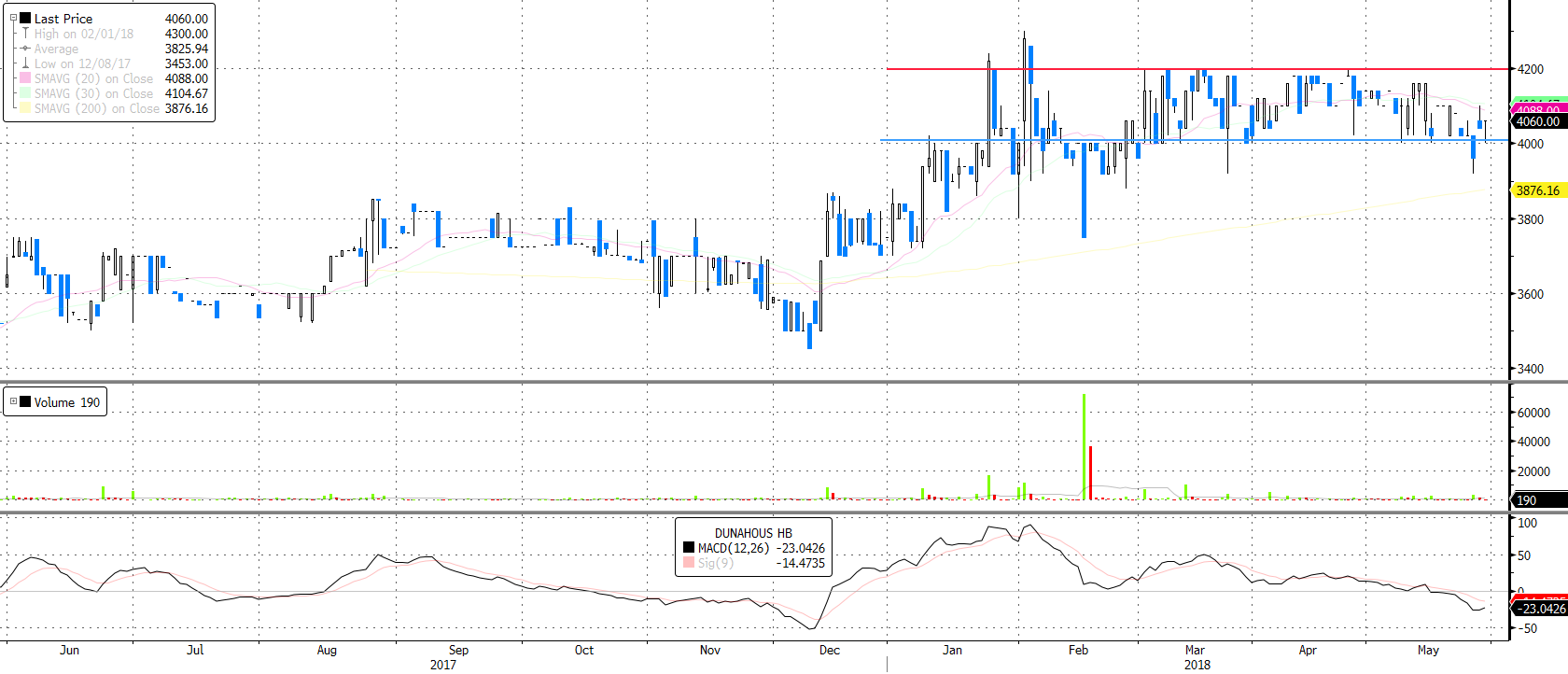The width and height of the screenshot is (1568, 674).
Task: Collapse the Volume legend expander
Action: click(13, 401)
